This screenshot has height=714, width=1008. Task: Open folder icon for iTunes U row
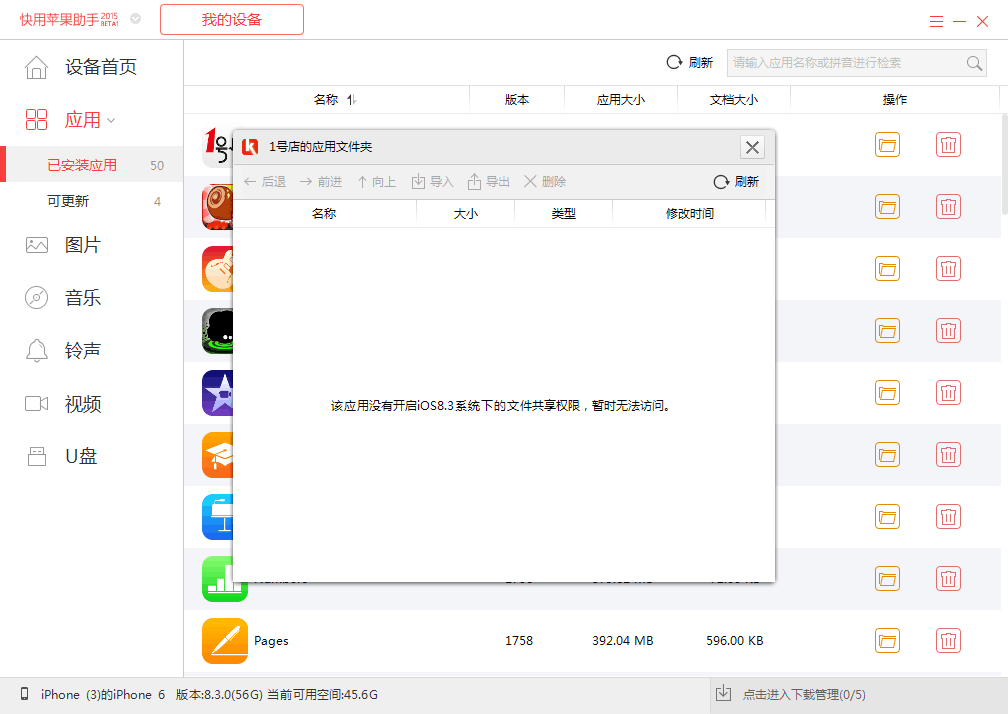pyautogui.click(x=887, y=455)
